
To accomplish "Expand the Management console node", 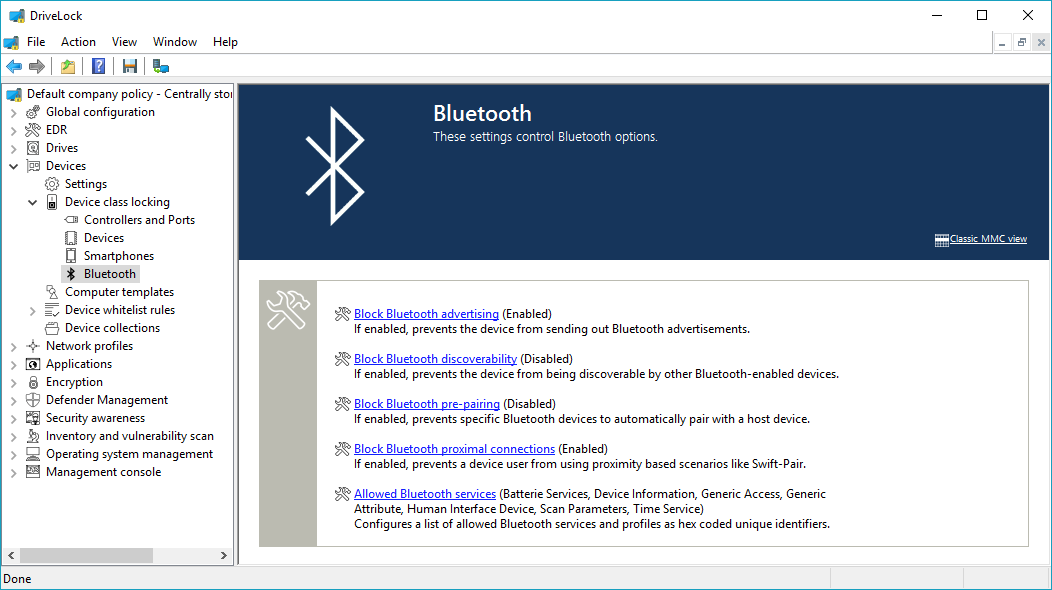I will click(13, 473).
